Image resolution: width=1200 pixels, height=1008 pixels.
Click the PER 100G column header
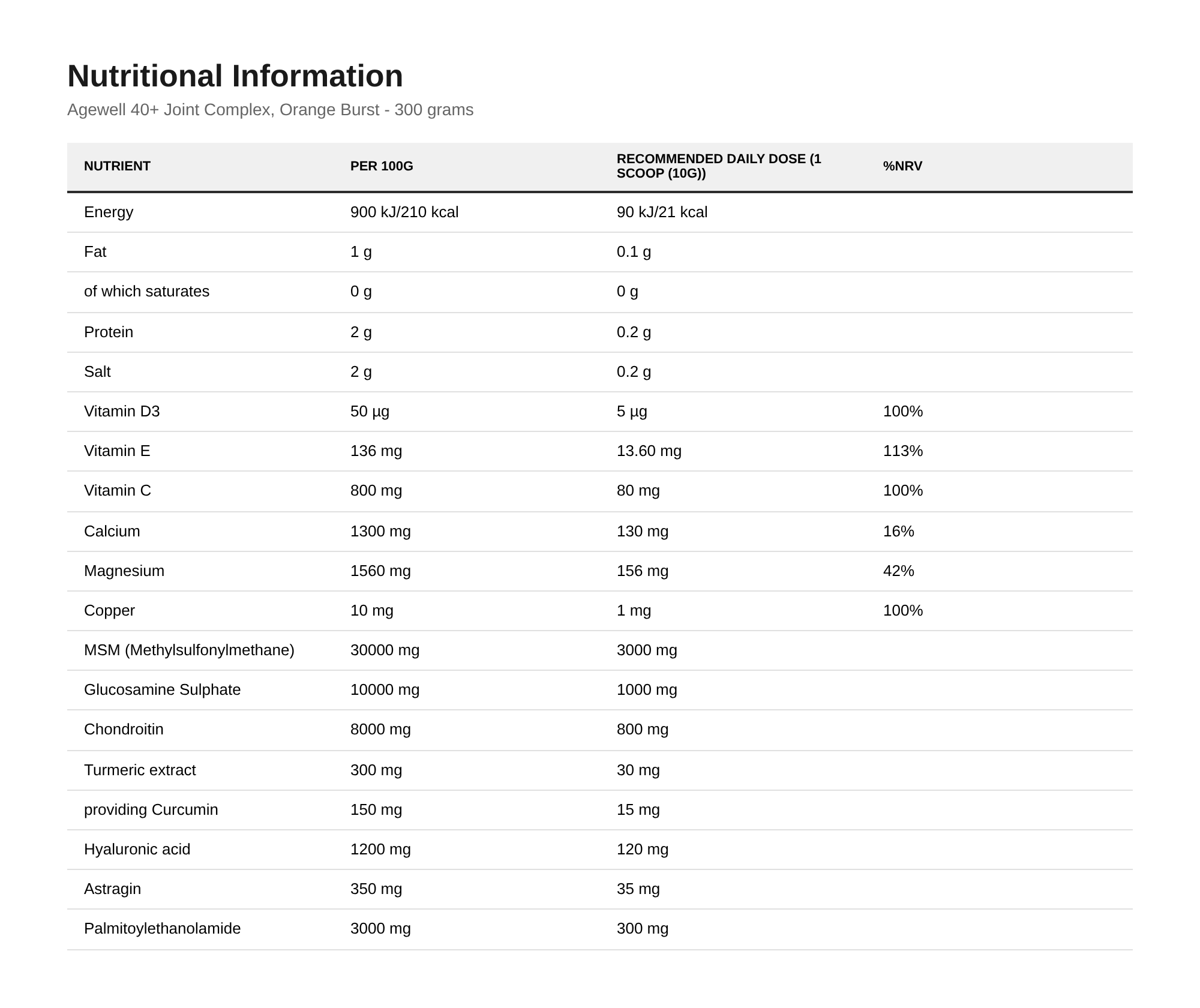[x=382, y=166]
